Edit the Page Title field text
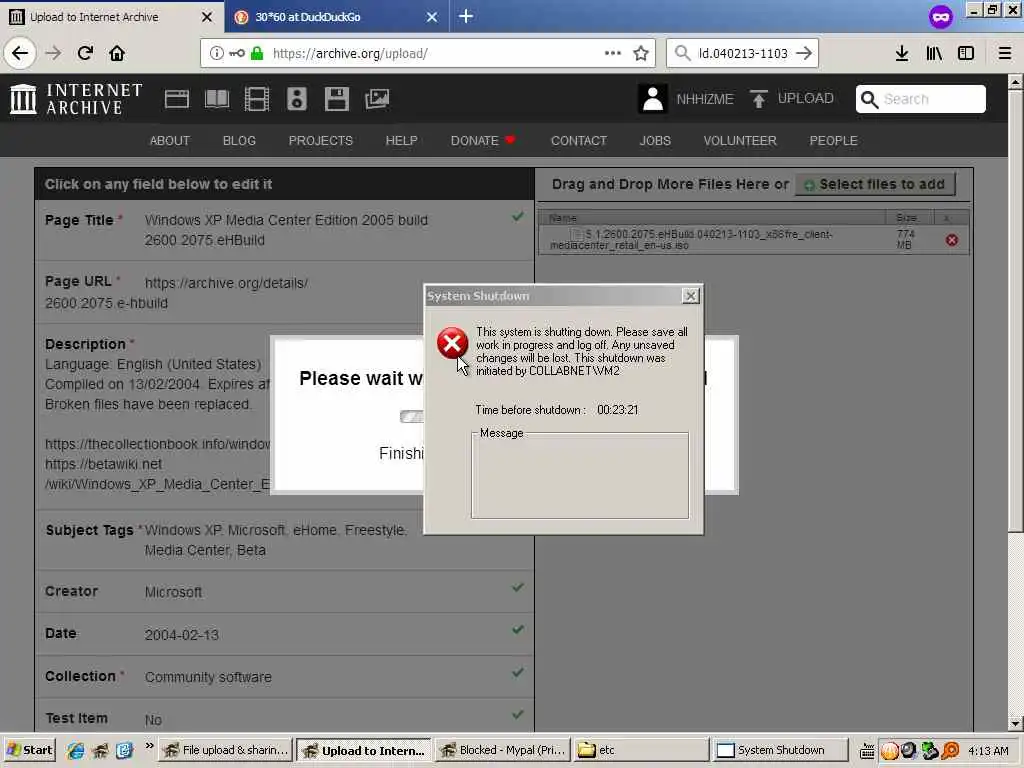This screenshot has height=768, width=1024. click(x=286, y=230)
